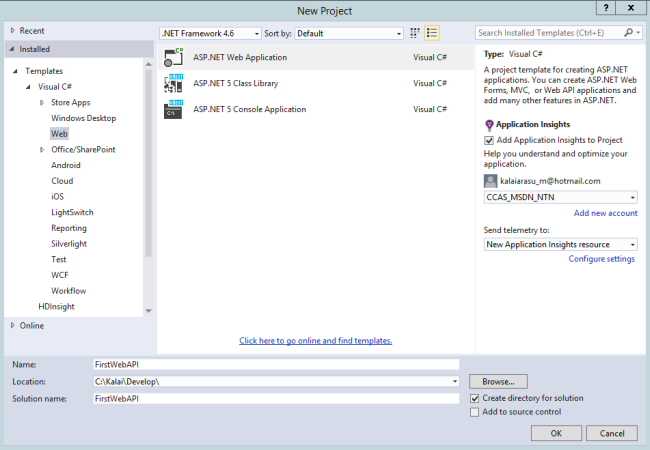Viewport: 650px width, 450px height.
Task: Click Add new account link
Action: 606,213
